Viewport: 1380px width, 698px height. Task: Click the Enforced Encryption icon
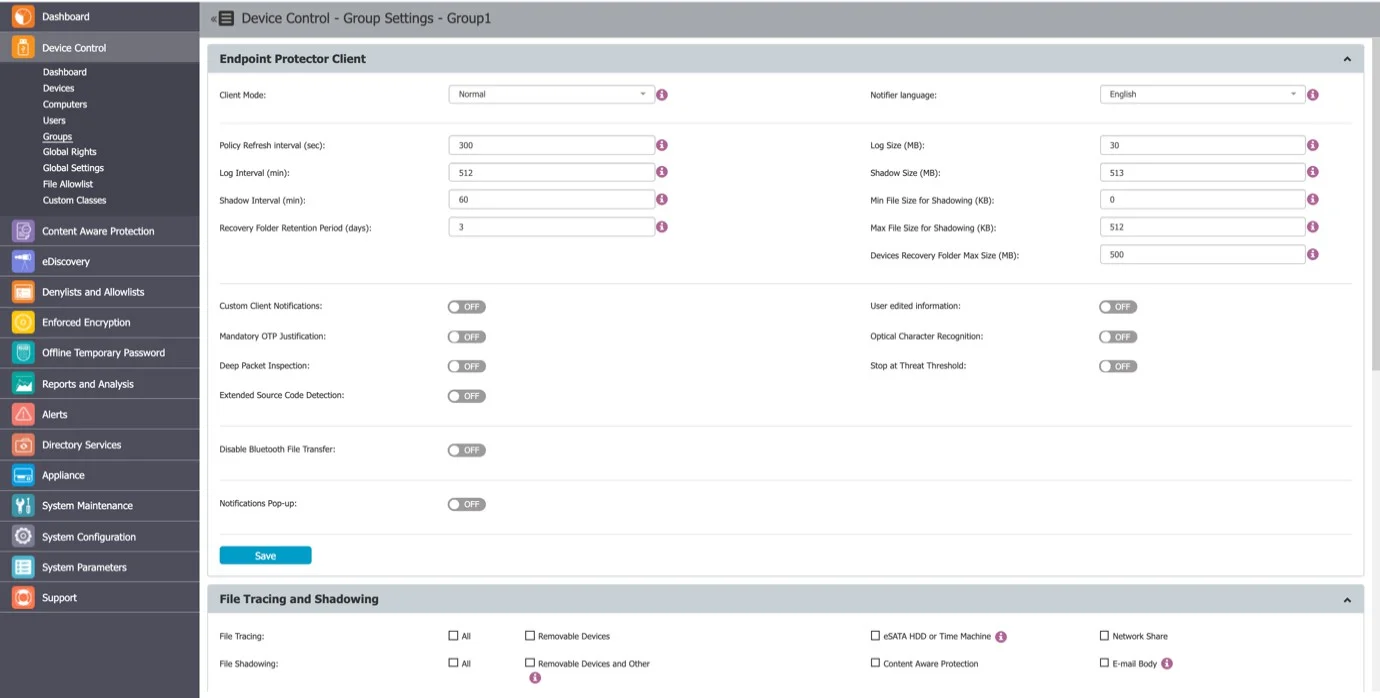point(23,322)
